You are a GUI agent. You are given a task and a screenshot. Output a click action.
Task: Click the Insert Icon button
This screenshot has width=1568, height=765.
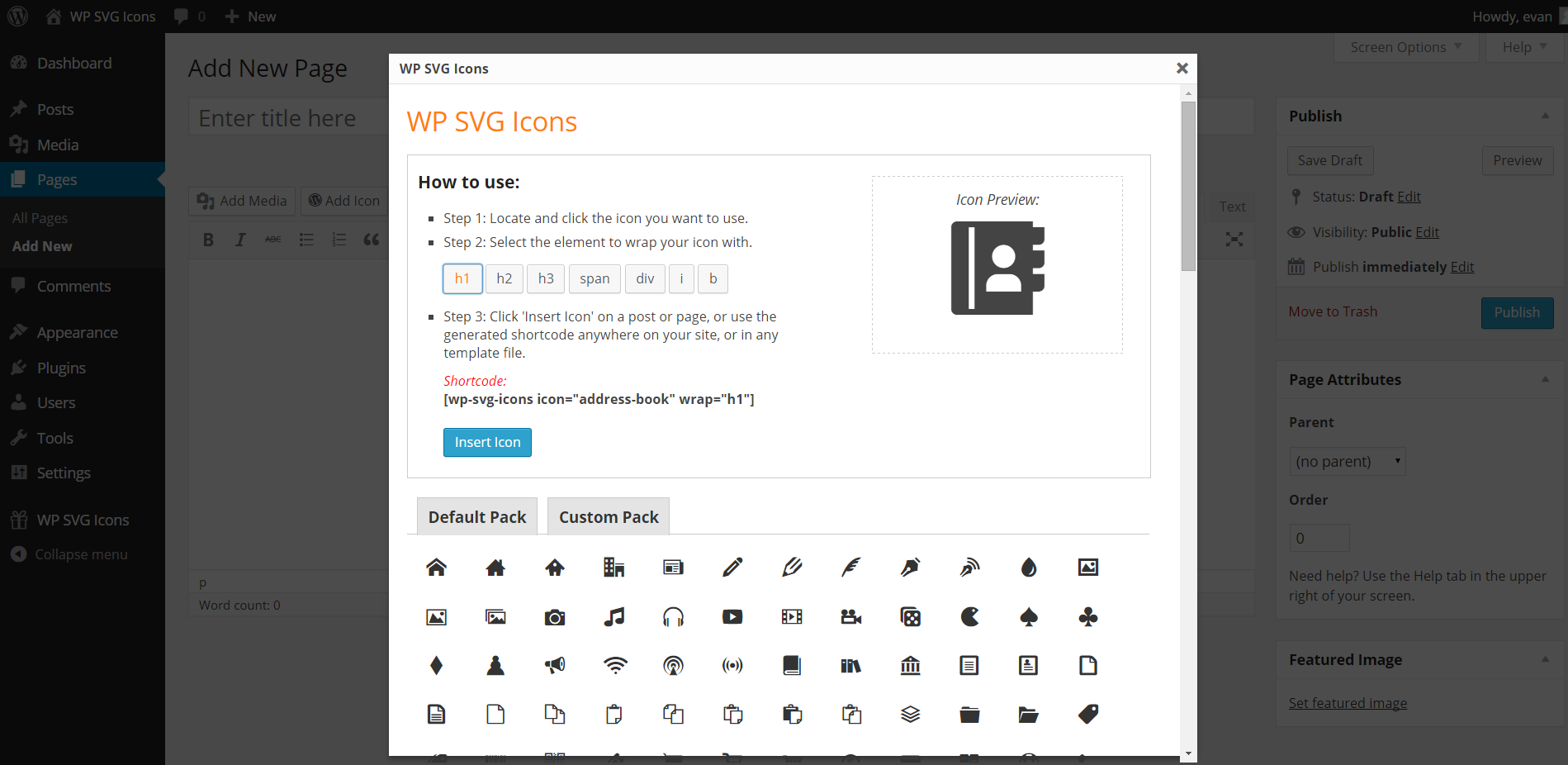coord(487,442)
